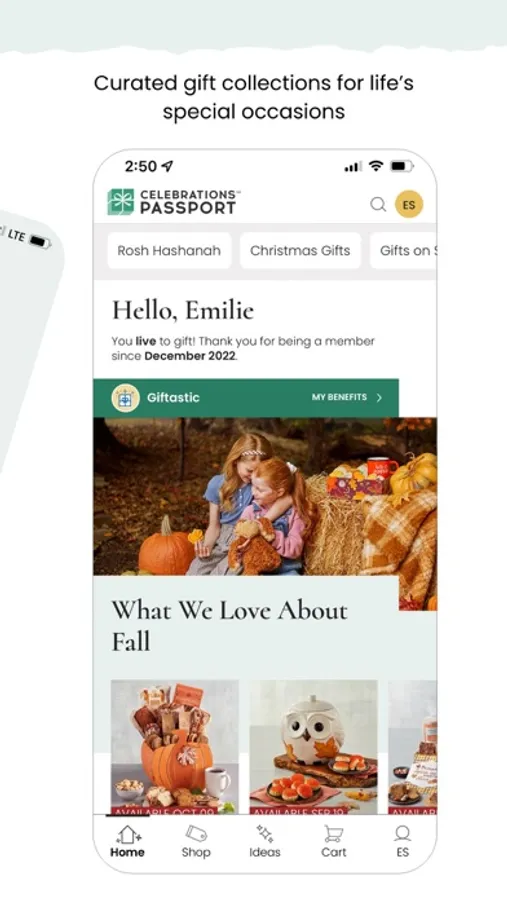
Task: Open the MY BENEFITS link
Action: pos(339,397)
